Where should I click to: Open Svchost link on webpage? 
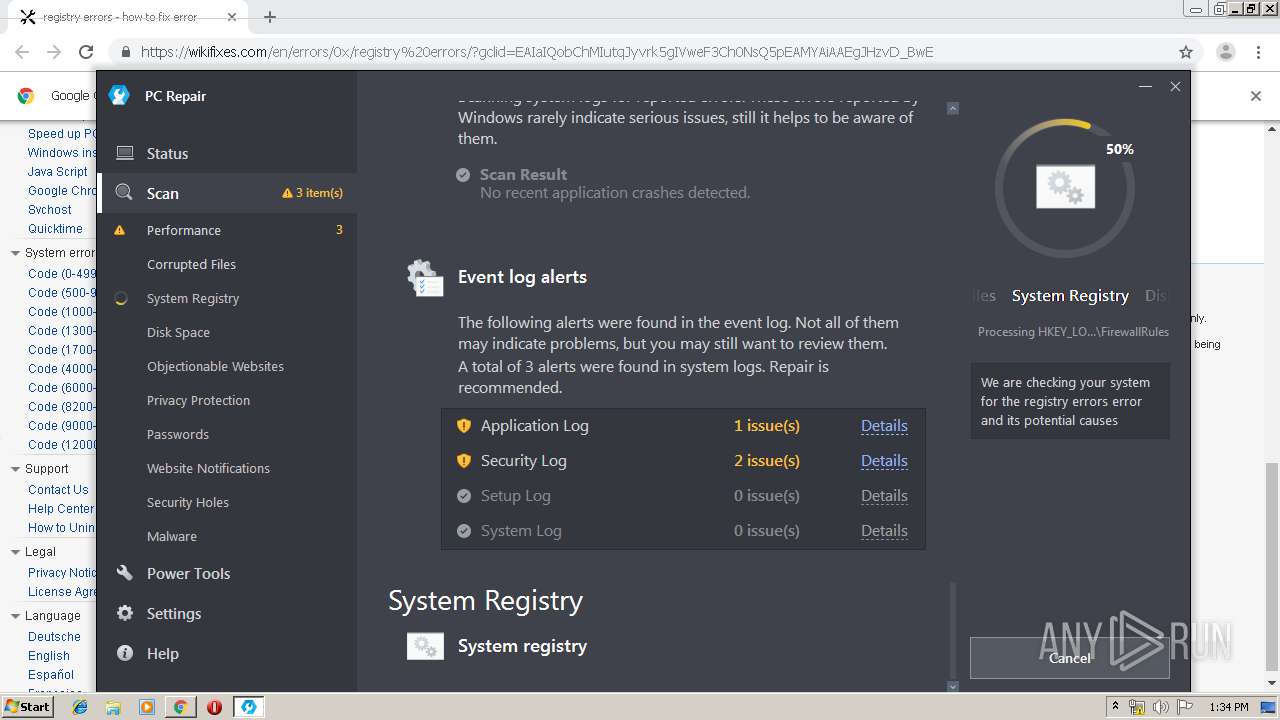pos(50,210)
